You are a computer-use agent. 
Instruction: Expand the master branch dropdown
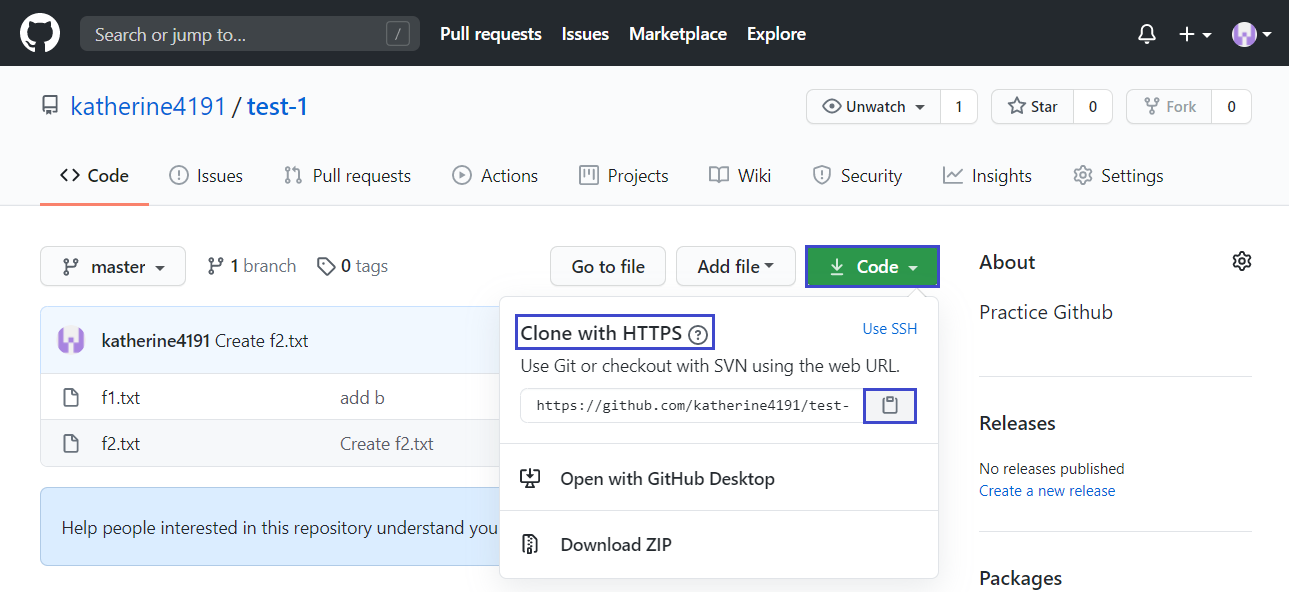click(113, 266)
